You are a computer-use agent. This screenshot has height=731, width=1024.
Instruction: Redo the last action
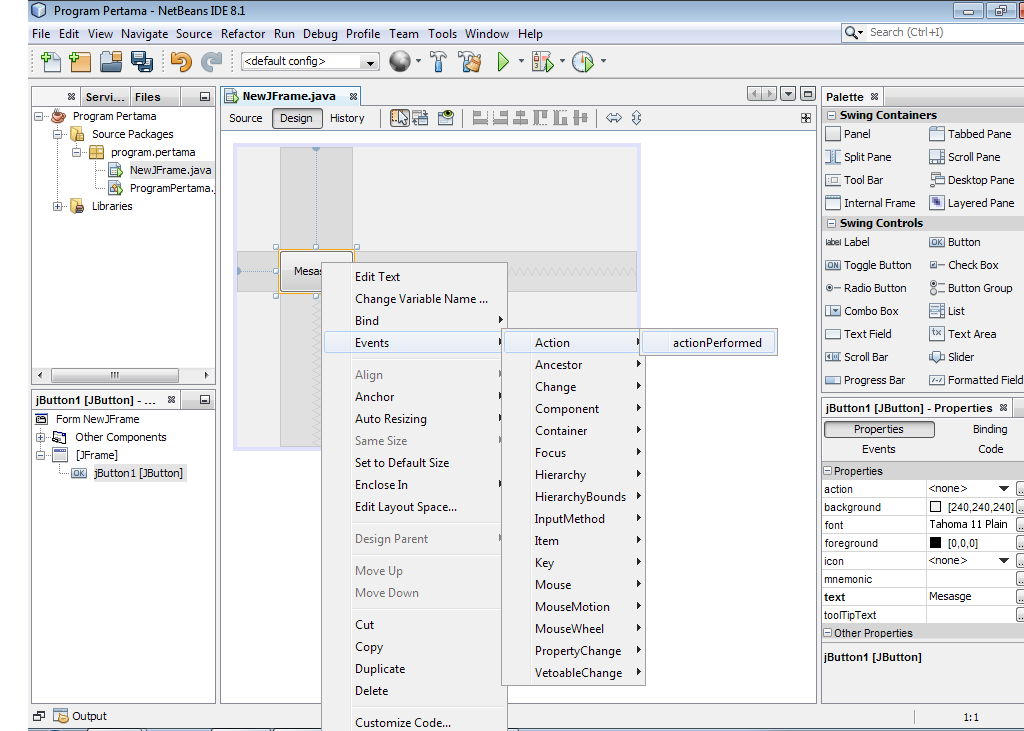[x=211, y=61]
